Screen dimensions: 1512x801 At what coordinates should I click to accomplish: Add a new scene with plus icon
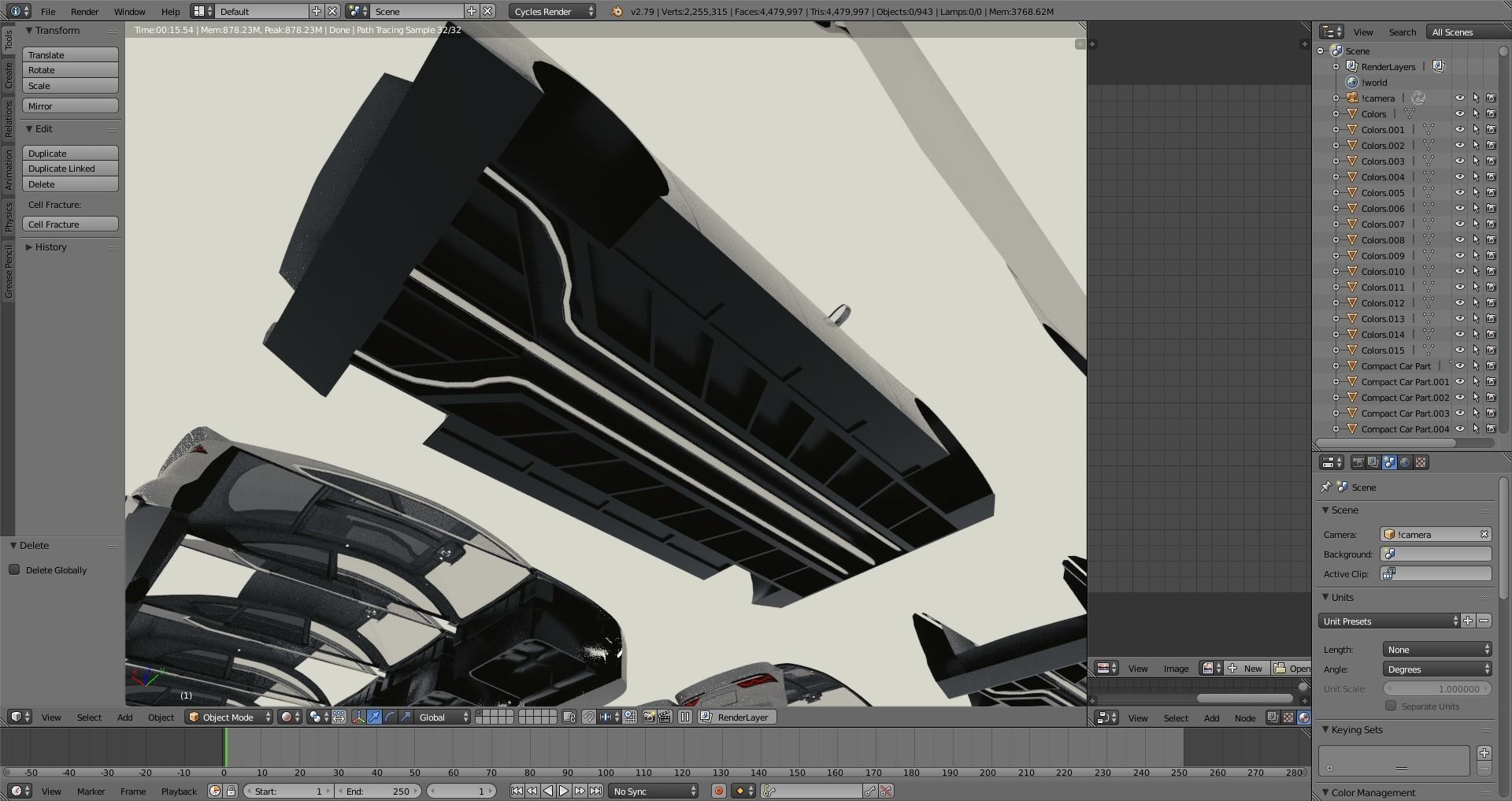[472, 11]
